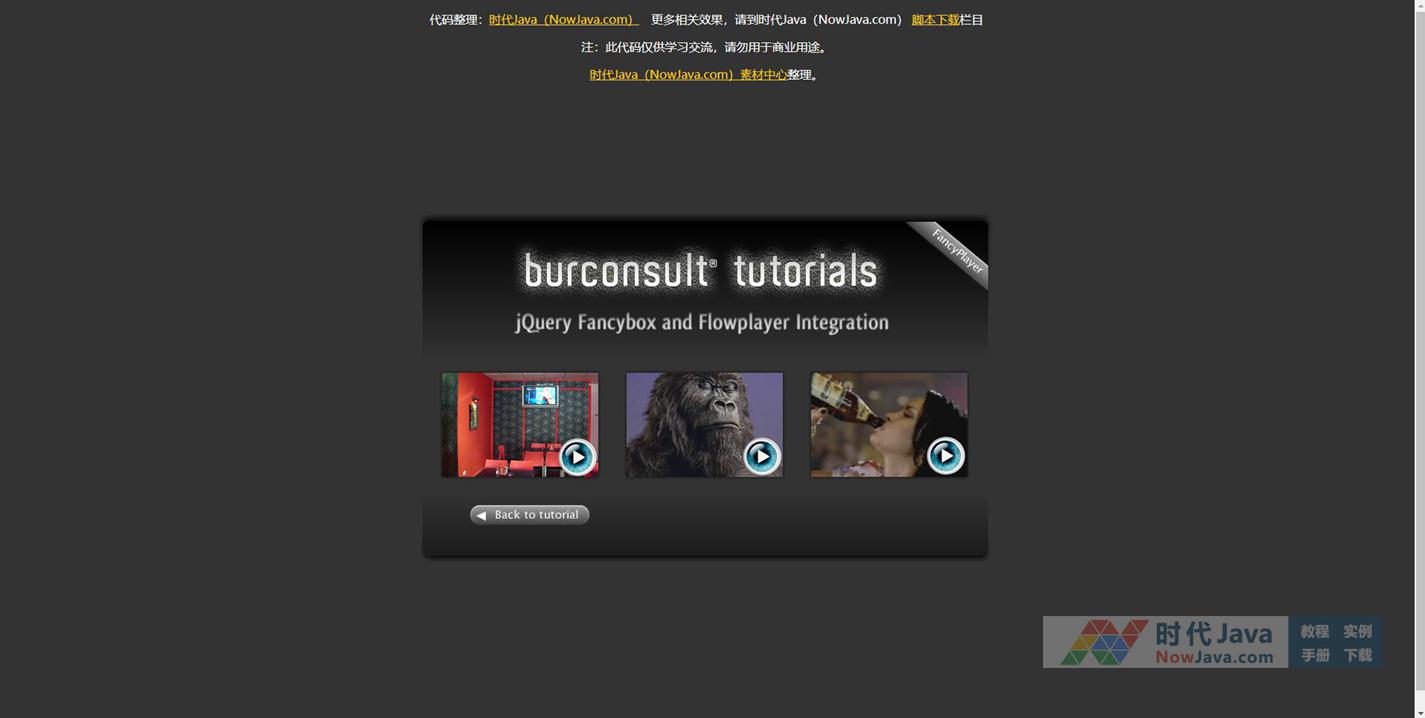Click the colorful triangle 时代Java logo
The height and width of the screenshot is (718, 1425).
[1103, 642]
